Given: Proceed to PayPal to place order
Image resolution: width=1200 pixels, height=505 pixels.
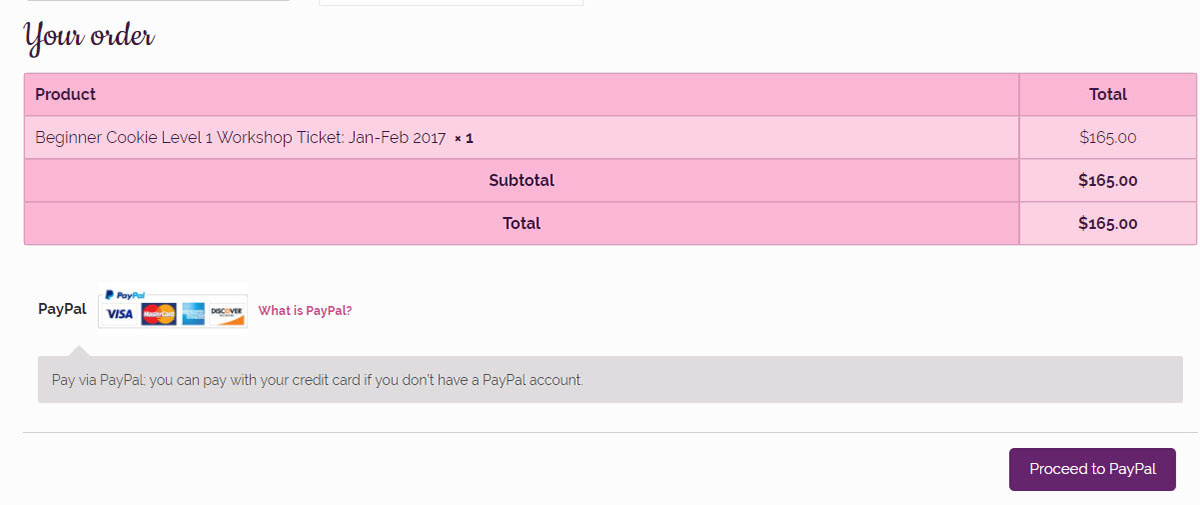Looking at the screenshot, I should (x=1092, y=469).
